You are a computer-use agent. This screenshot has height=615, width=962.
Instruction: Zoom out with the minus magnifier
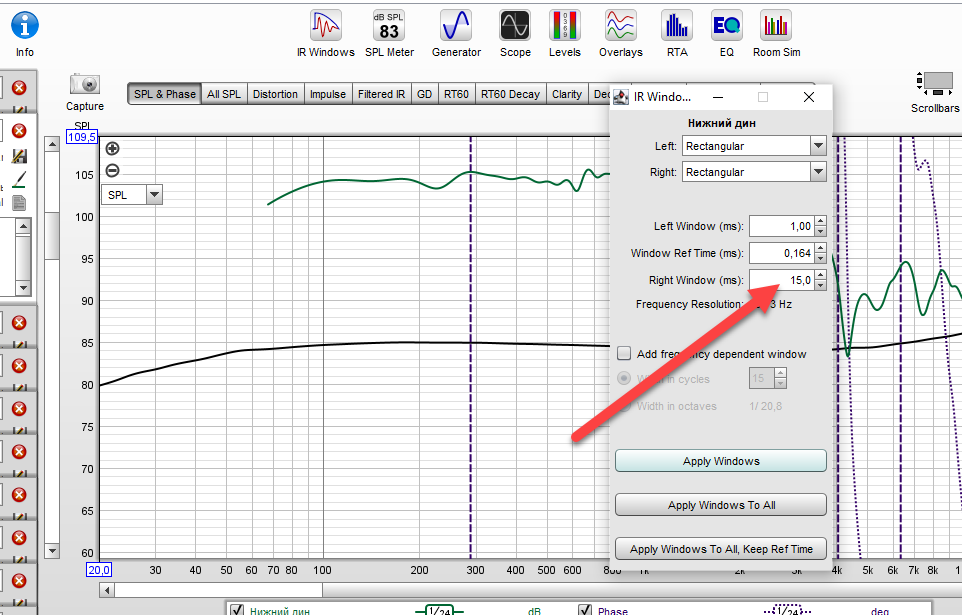pos(112,171)
